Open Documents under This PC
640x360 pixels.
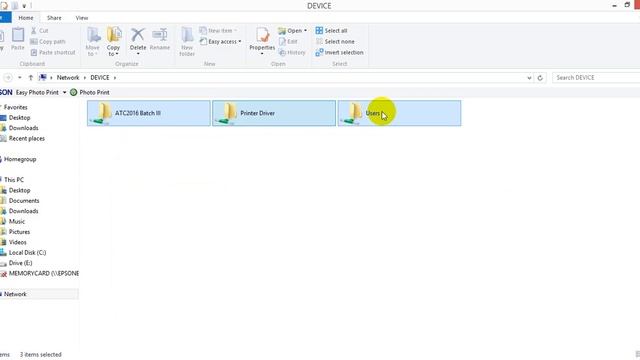24,201
